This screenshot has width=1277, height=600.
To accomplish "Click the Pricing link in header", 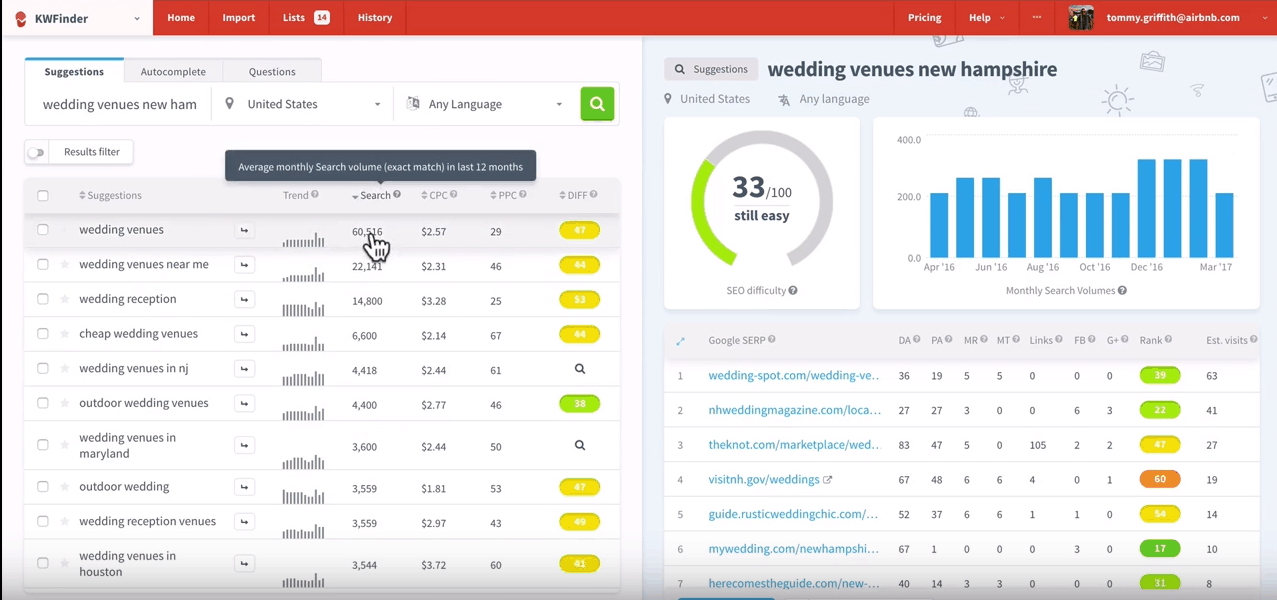I will click(924, 17).
